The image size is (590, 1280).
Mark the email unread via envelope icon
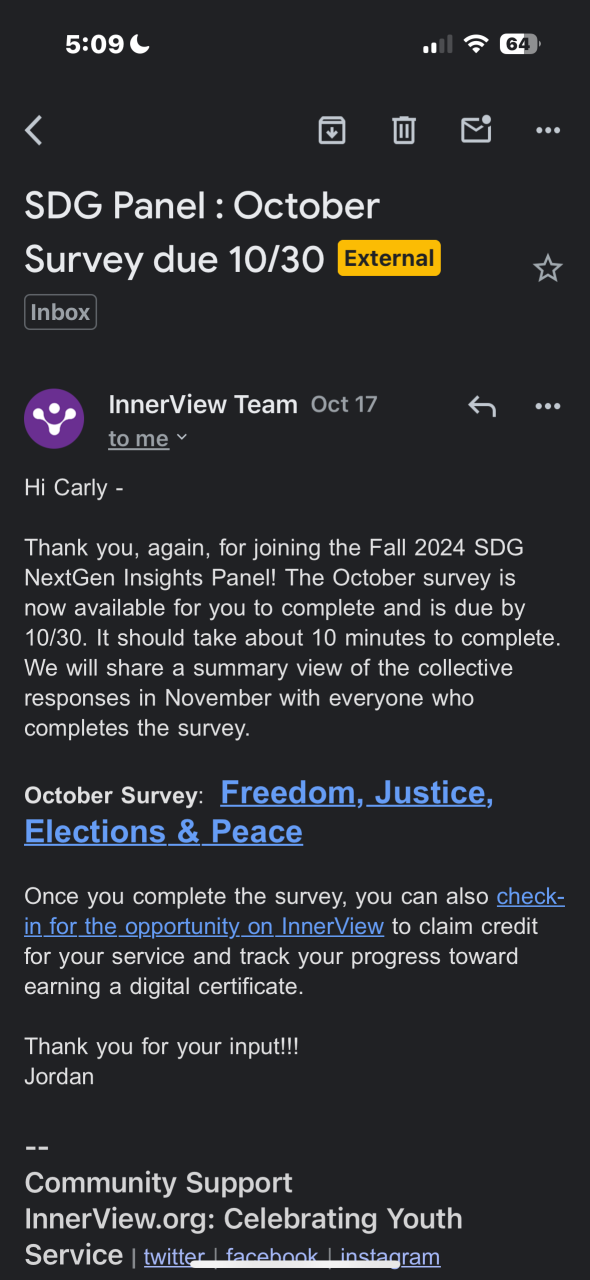[x=476, y=129]
